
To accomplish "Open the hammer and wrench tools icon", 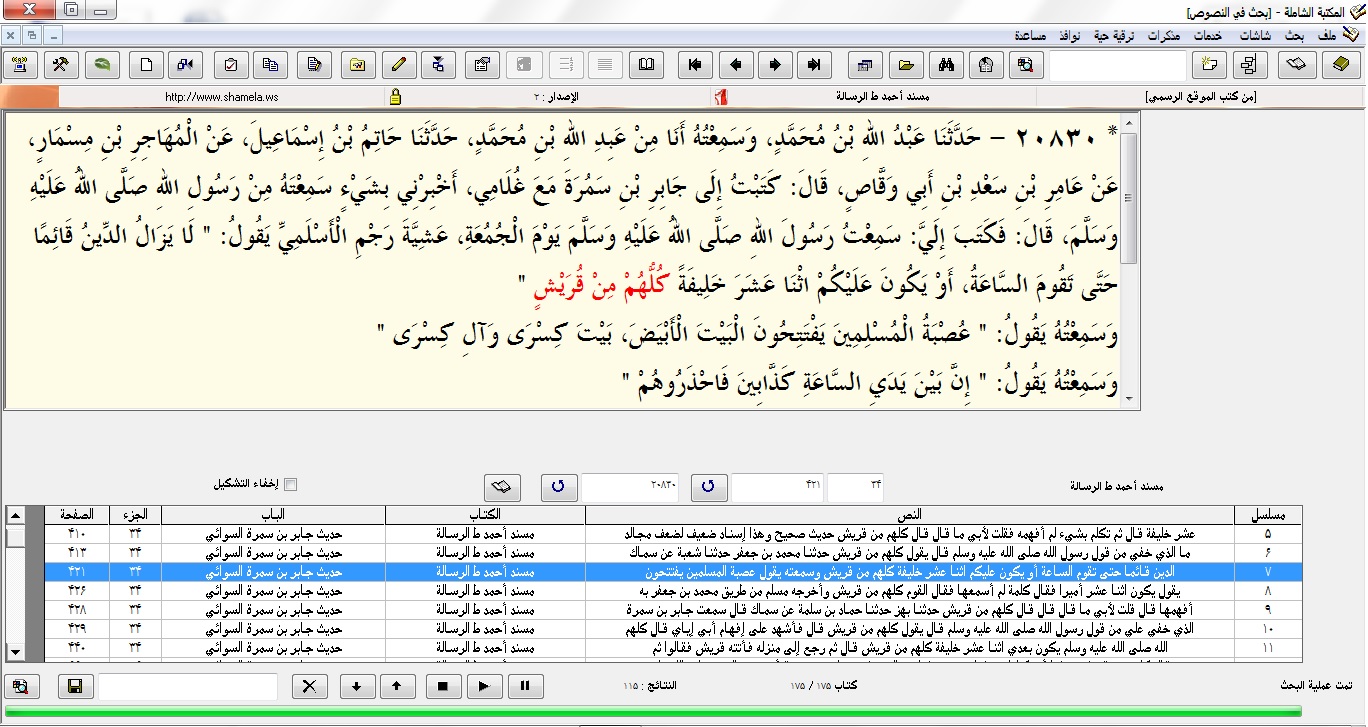I will point(61,66).
